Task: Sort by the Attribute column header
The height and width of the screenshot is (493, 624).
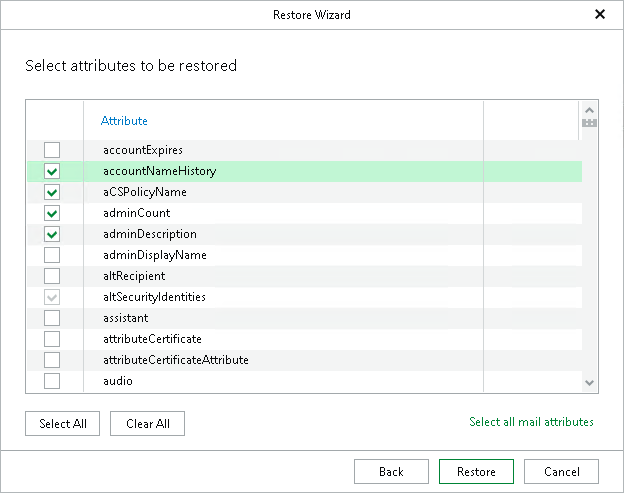Action: click(124, 121)
